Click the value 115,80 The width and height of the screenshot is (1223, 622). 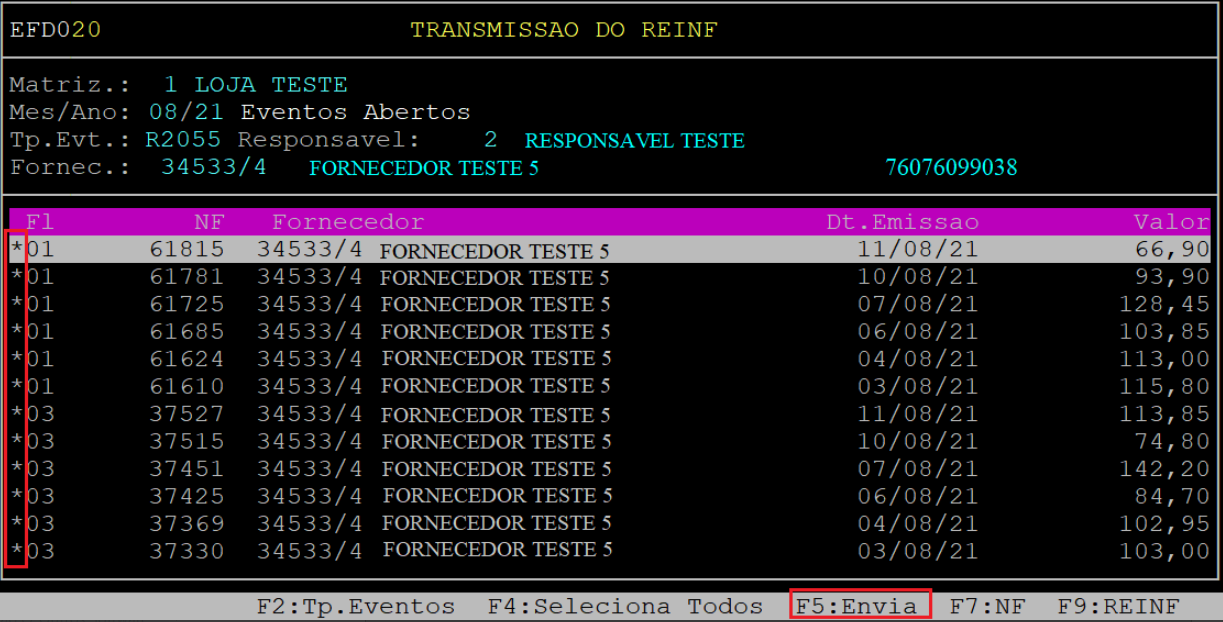1165,386
